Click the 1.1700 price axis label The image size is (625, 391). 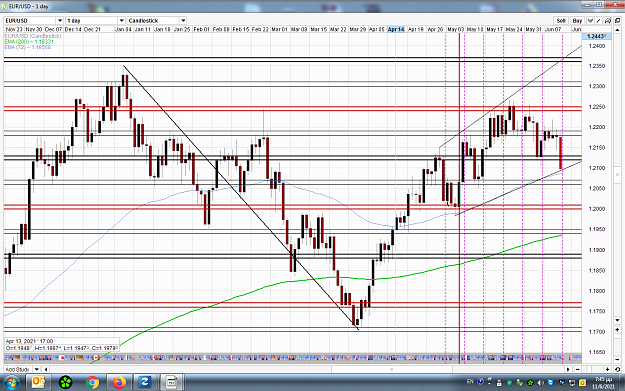pos(597,332)
